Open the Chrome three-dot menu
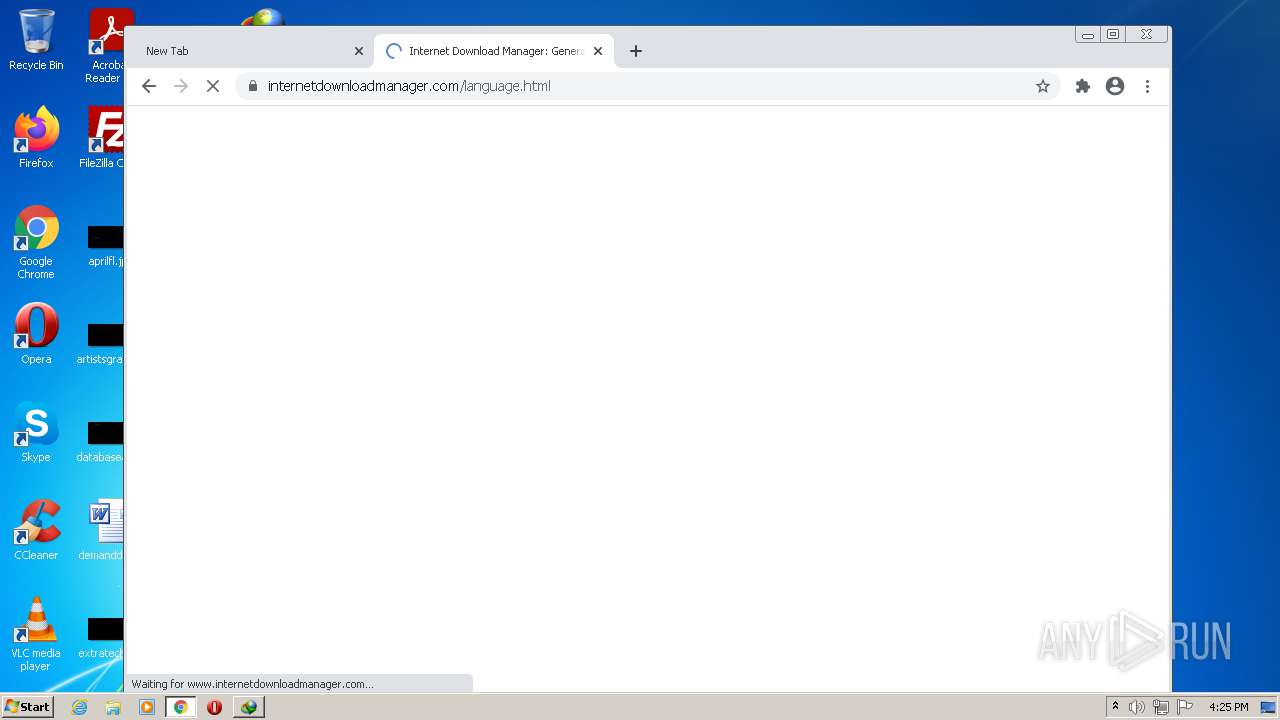This screenshot has height=720, width=1280. 1148,86
